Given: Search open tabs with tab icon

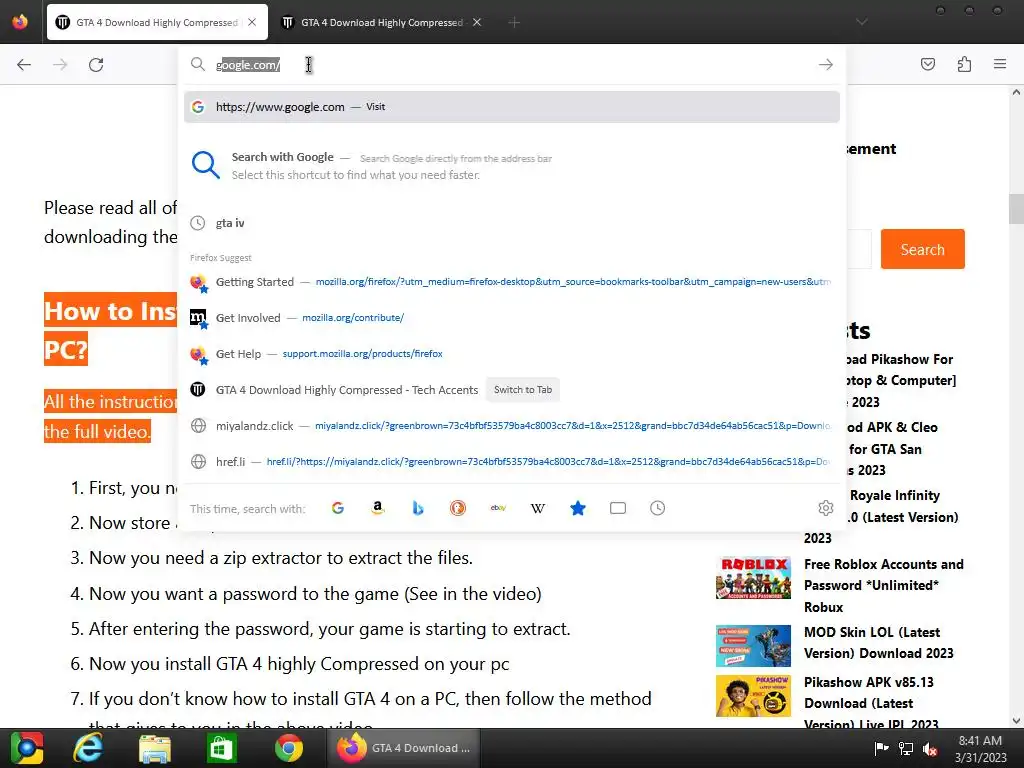Looking at the screenshot, I should tap(618, 508).
